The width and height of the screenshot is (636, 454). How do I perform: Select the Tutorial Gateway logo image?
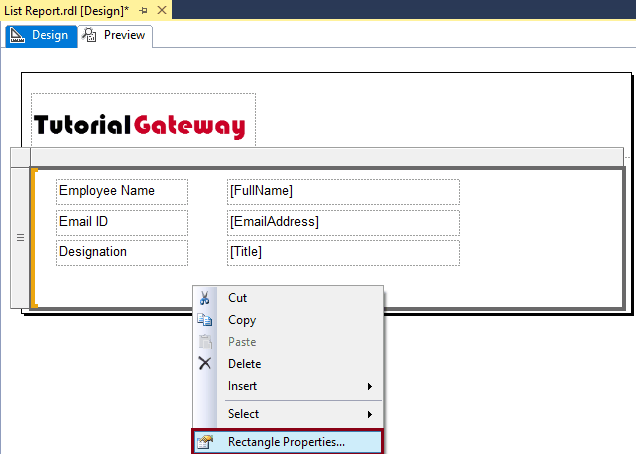[144, 120]
